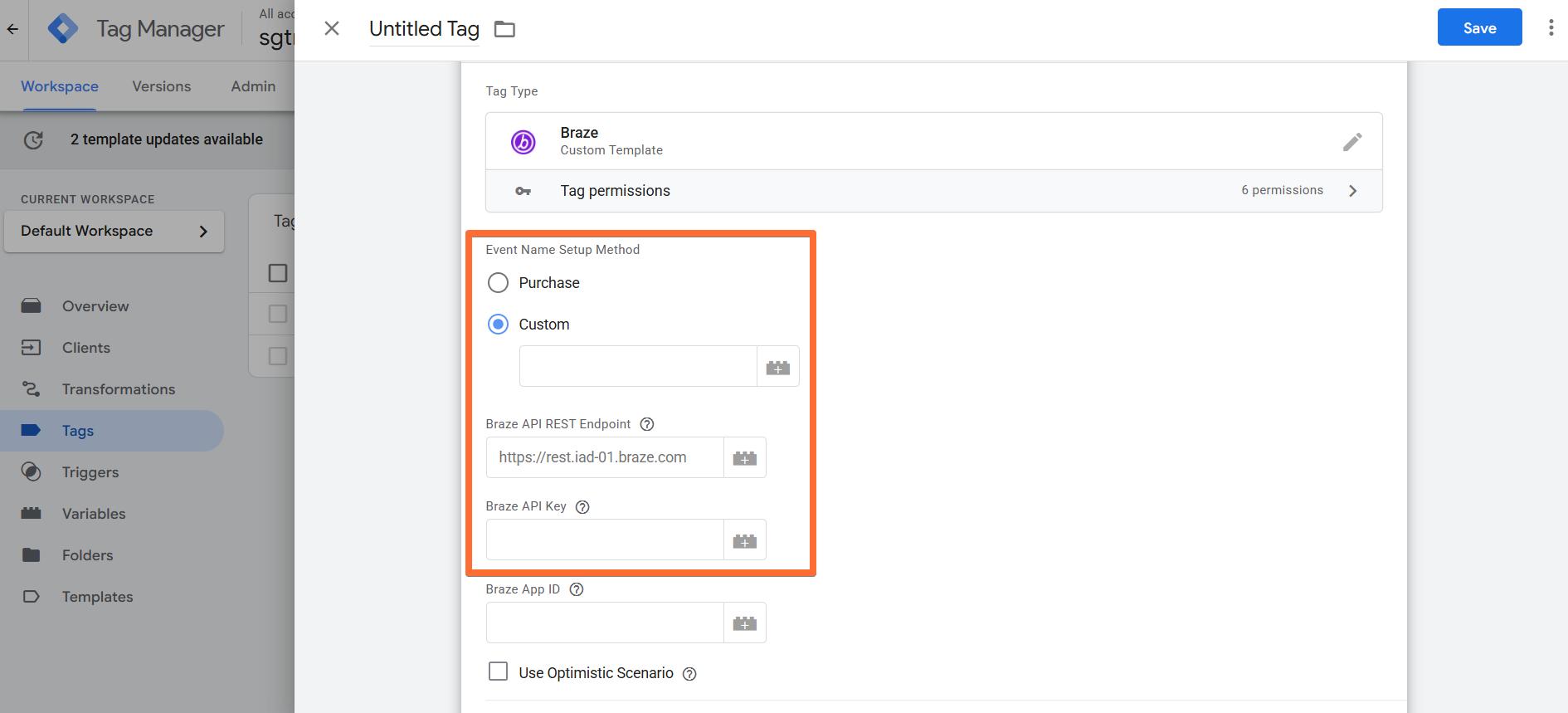Focus the Braze API REST Endpoint field
This screenshot has height=713, width=1568.
[605, 457]
